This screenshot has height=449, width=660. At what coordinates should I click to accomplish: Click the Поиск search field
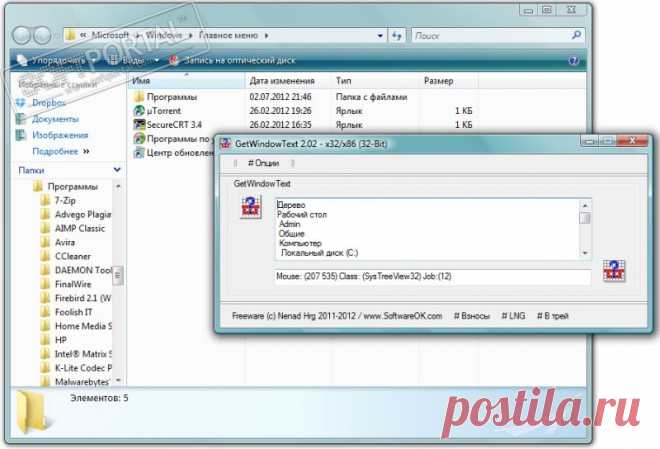point(490,36)
